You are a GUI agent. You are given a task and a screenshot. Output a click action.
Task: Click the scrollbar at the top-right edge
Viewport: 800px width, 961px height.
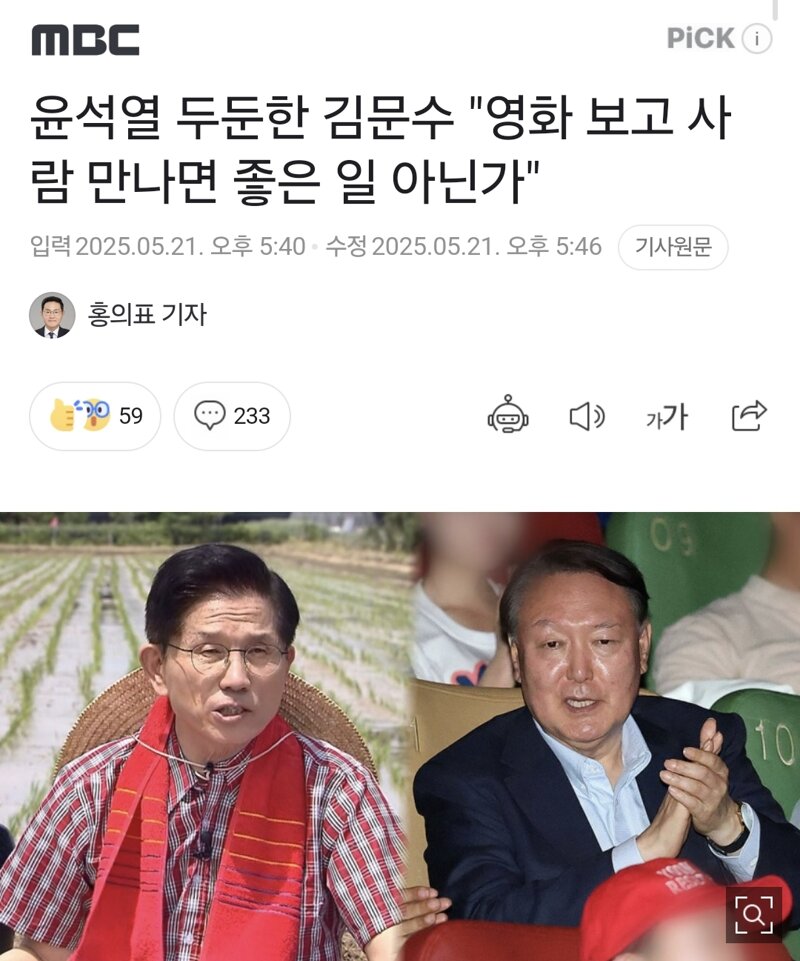(775, 10)
